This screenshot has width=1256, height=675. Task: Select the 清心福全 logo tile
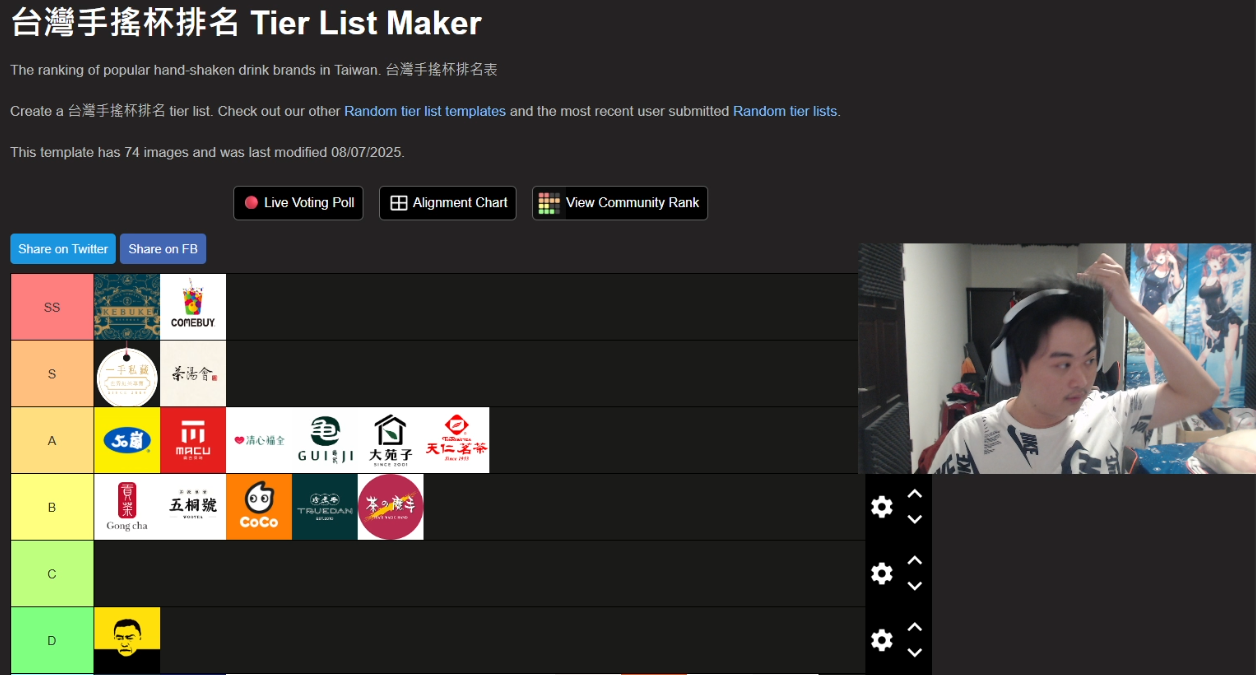click(x=259, y=440)
